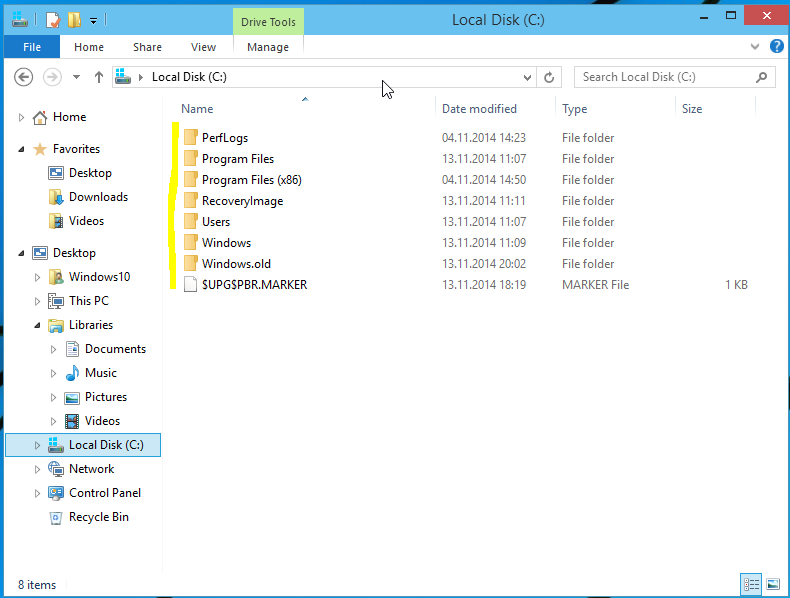790x598 pixels.
Task: Collapse the Libraries node
Action: pyautogui.click(x=37, y=325)
